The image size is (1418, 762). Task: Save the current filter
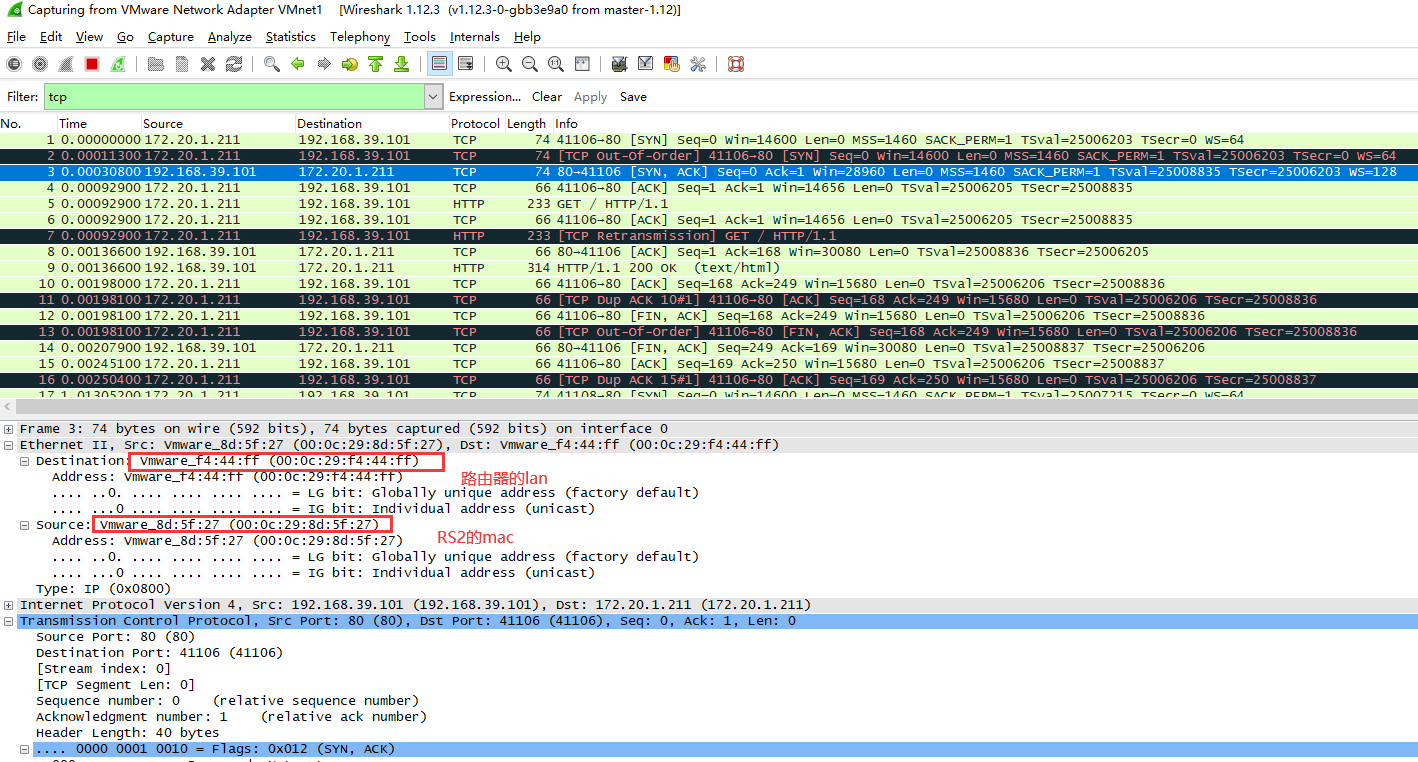click(x=633, y=97)
